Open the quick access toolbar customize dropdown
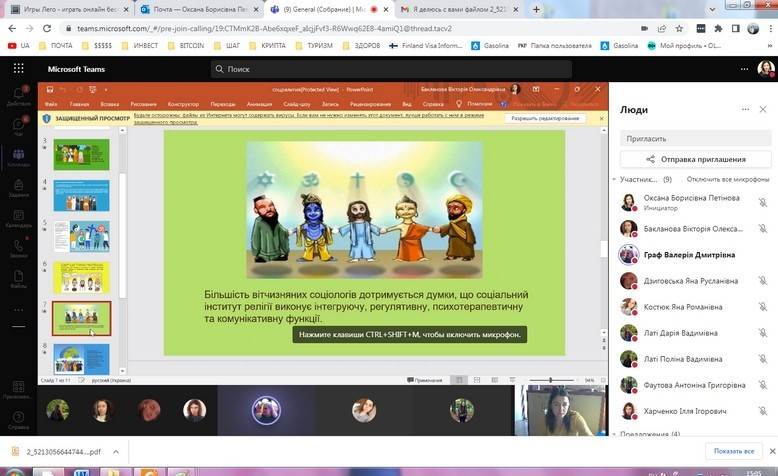This screenshot has height=476, width=778. (106, 90)
